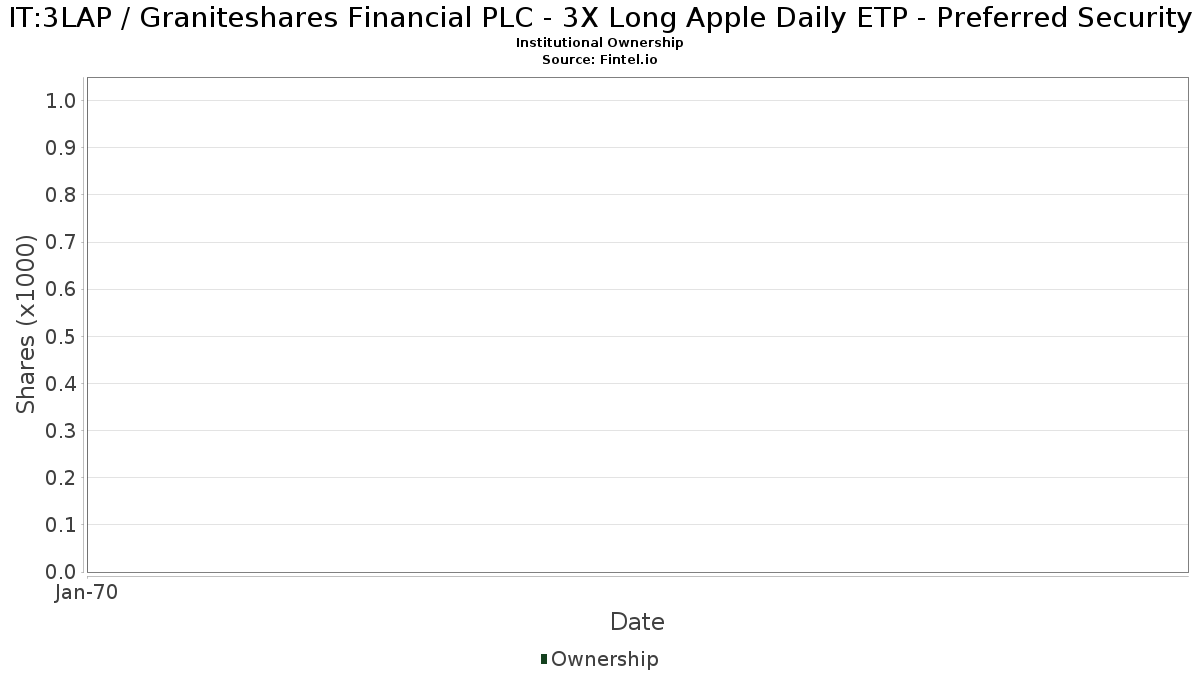Click the 0.9 y-axis tick label
The height and width of the screenshot is (675, 1200).
(61, 147)
